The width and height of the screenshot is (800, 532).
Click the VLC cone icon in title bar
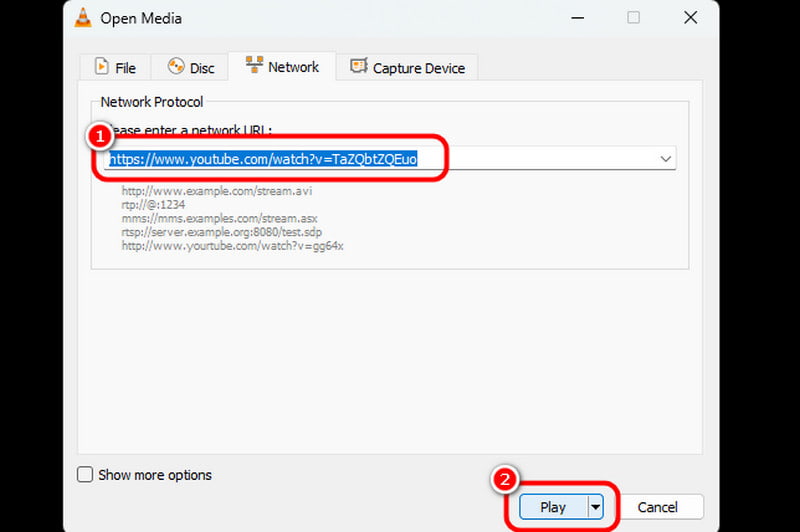coord(83,18)
